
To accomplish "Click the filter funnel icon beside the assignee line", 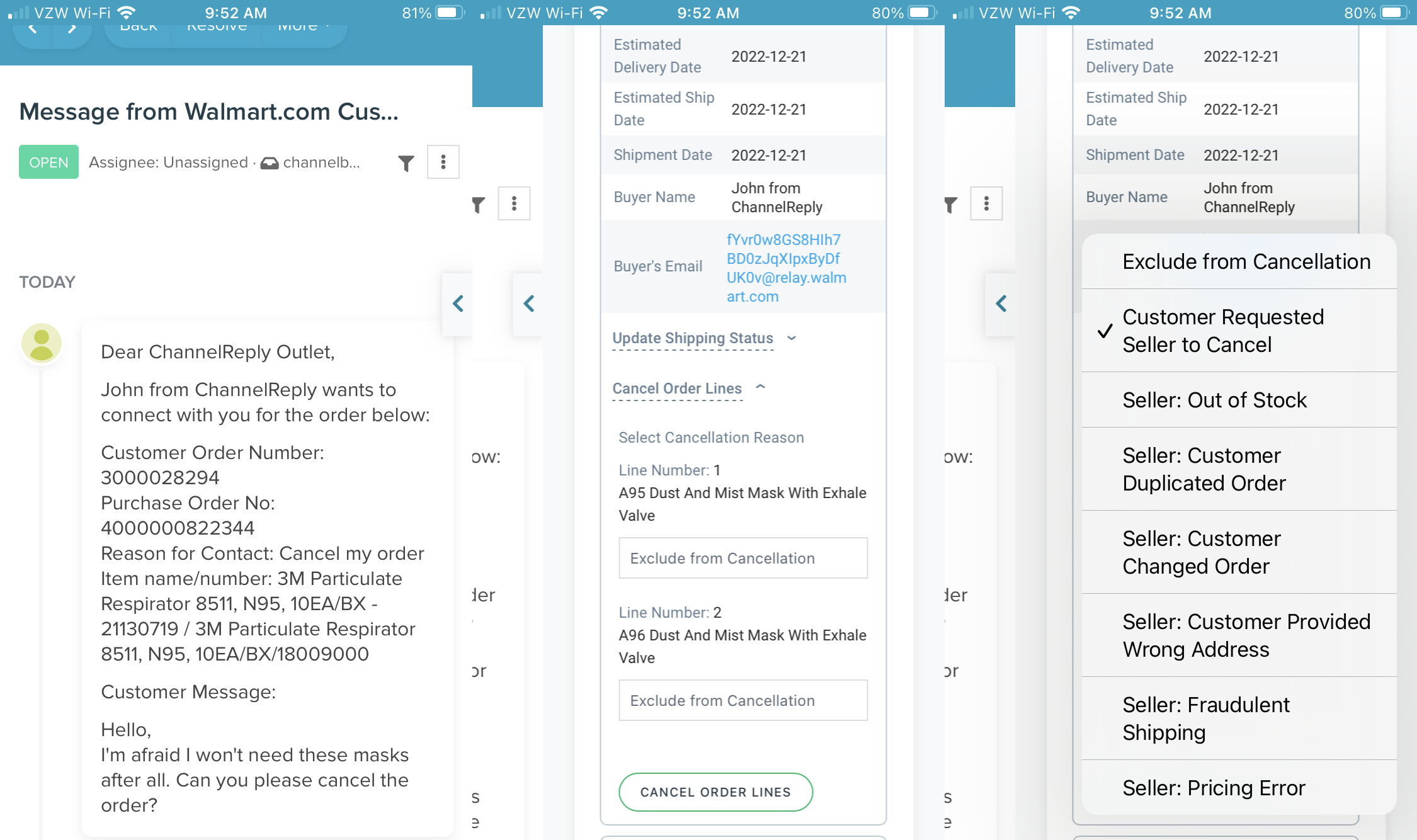I will (x=406, y=163).
